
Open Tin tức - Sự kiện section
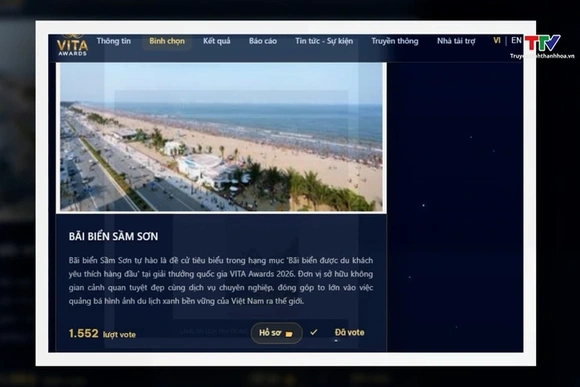coord(324,41)
